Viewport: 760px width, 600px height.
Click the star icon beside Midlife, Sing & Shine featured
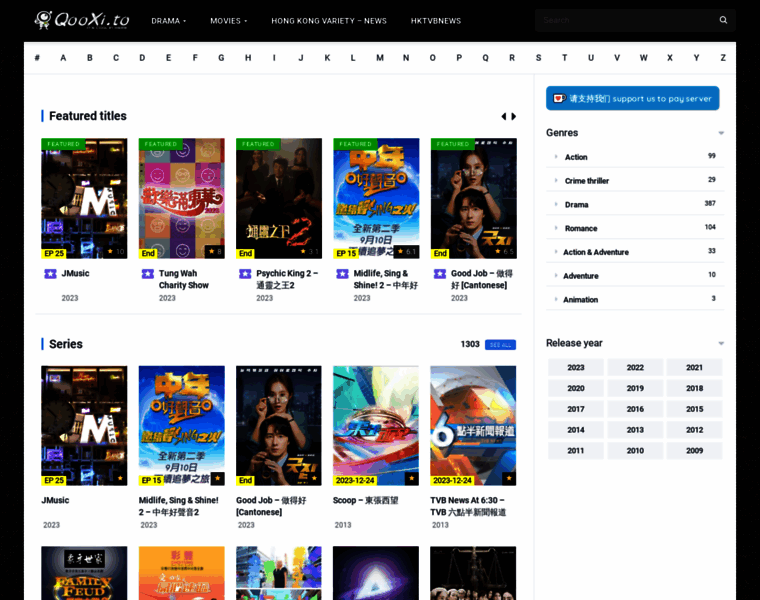343,274
